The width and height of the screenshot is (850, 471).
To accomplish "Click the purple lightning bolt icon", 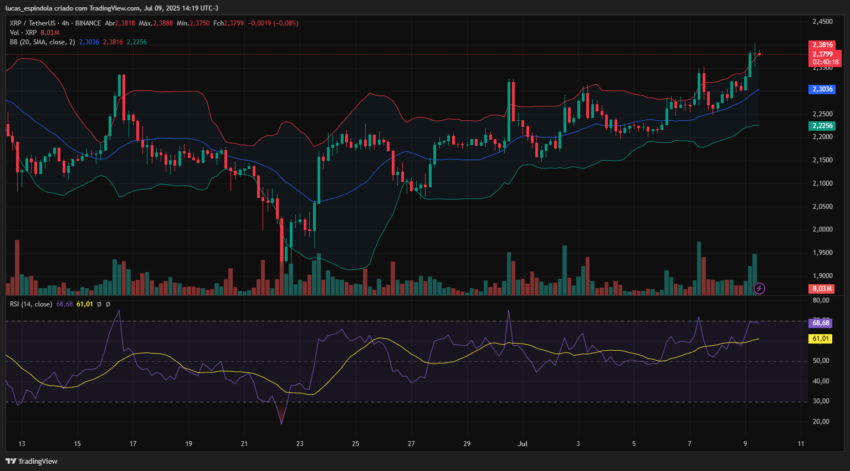I will click(759, 288).
